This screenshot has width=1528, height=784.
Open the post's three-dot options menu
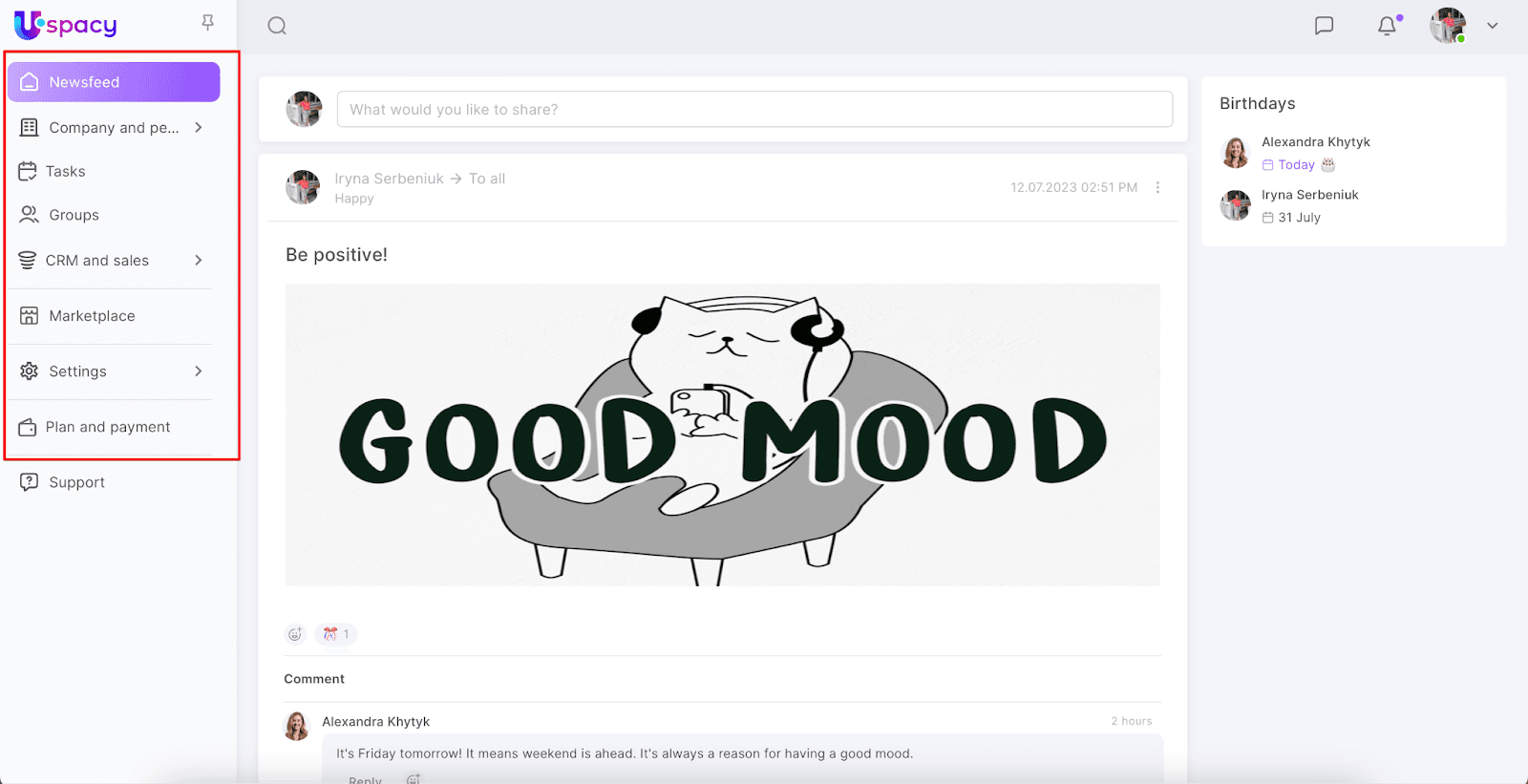coord(1157,187)
